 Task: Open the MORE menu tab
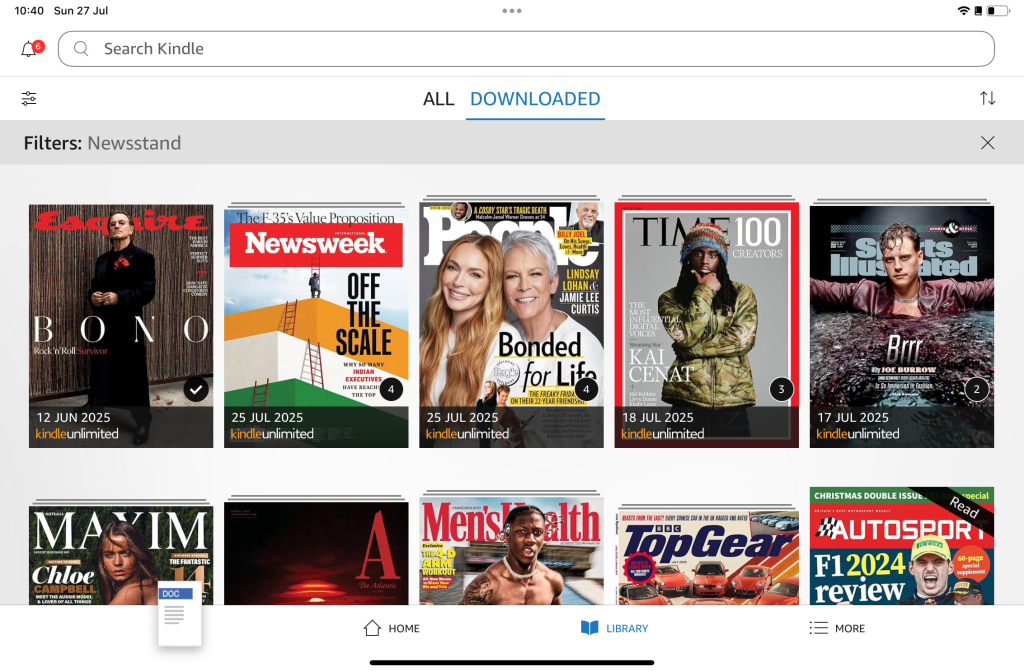click(x=837, y=628)
